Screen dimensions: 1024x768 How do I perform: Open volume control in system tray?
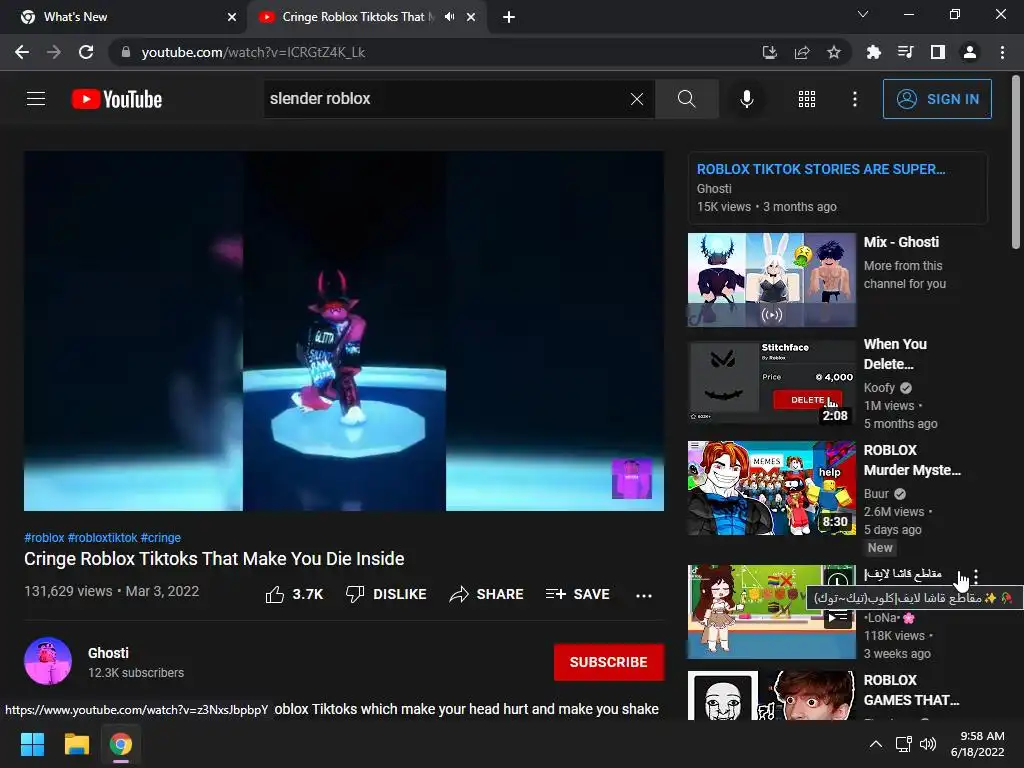[x=928, y=744]
